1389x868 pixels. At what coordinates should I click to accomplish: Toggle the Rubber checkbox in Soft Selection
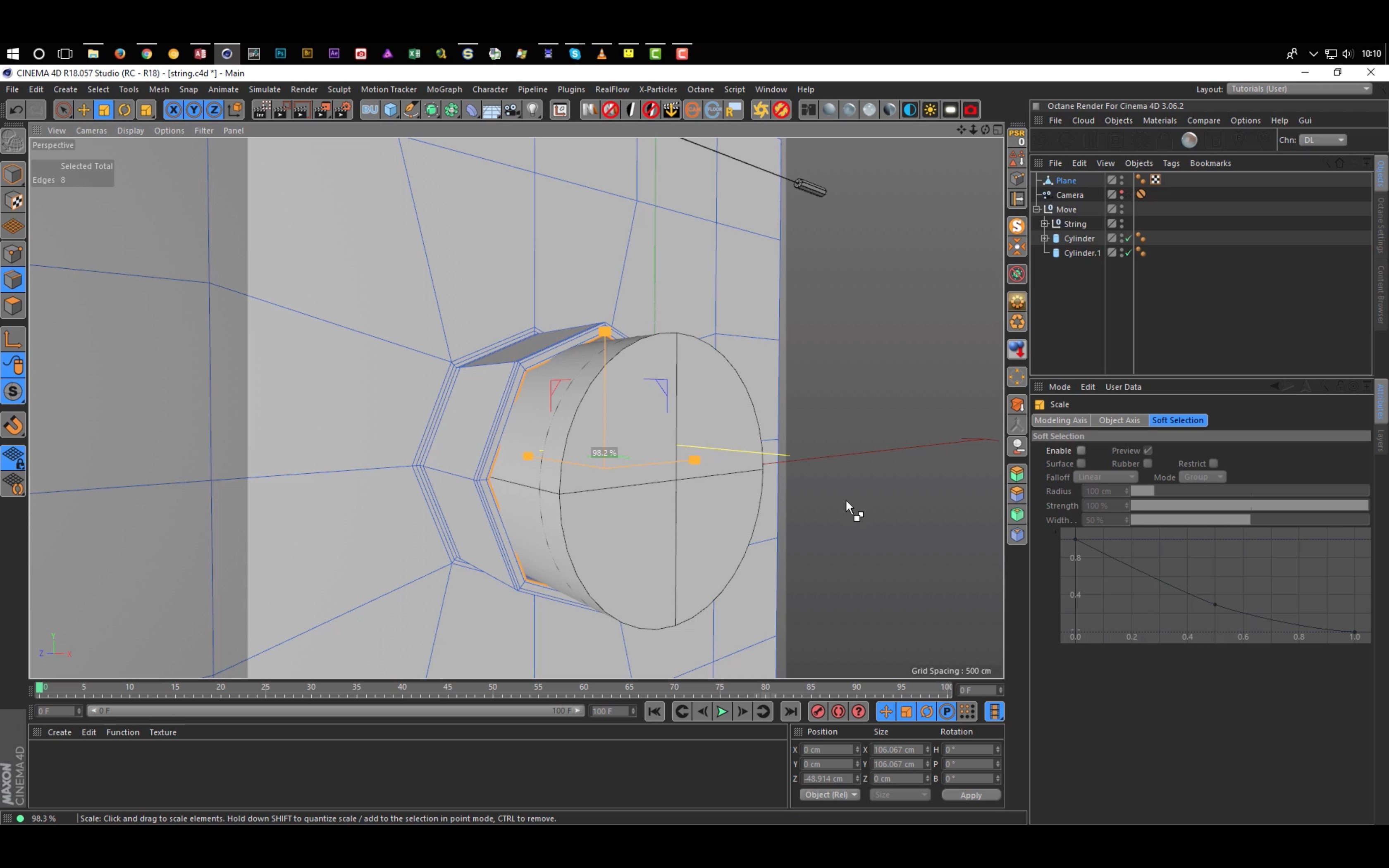point(1147,463)
